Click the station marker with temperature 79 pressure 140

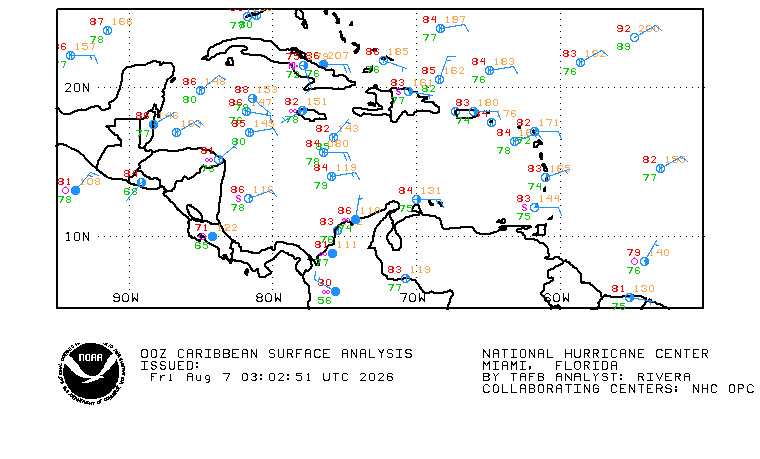point(644,262)
